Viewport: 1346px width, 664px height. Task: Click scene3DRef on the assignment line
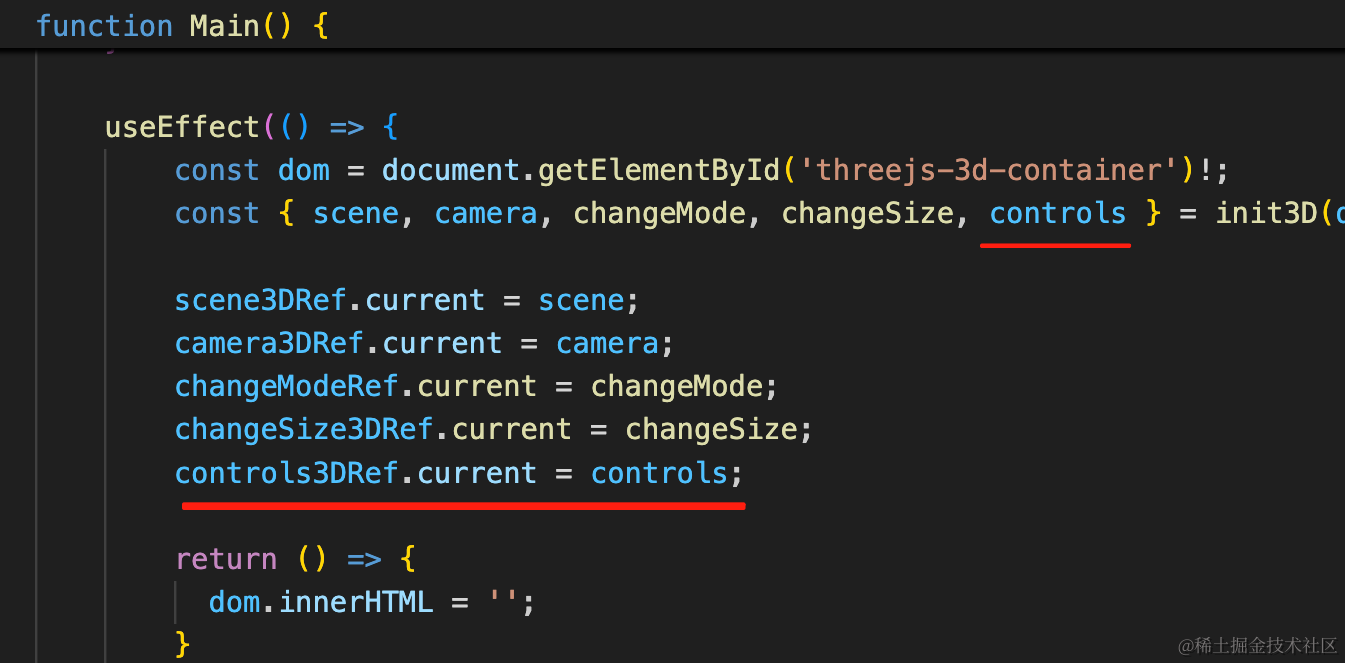(261, 300)
